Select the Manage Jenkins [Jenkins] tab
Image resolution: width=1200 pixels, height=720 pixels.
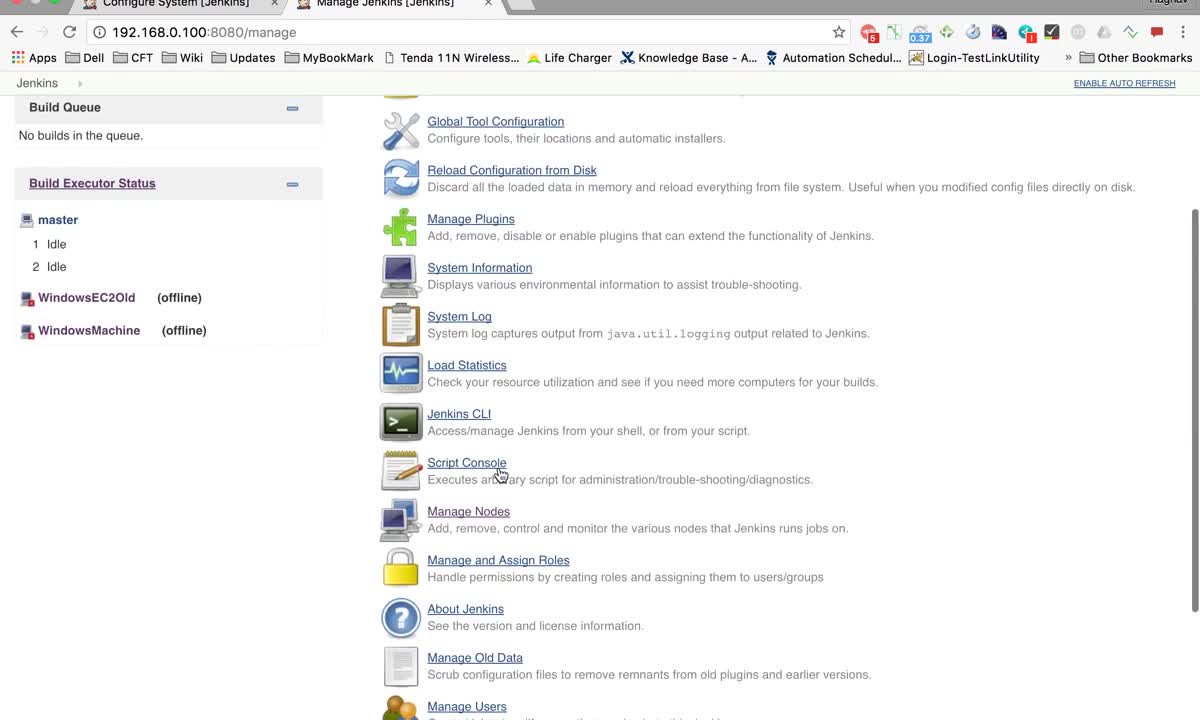coord(385,4)
